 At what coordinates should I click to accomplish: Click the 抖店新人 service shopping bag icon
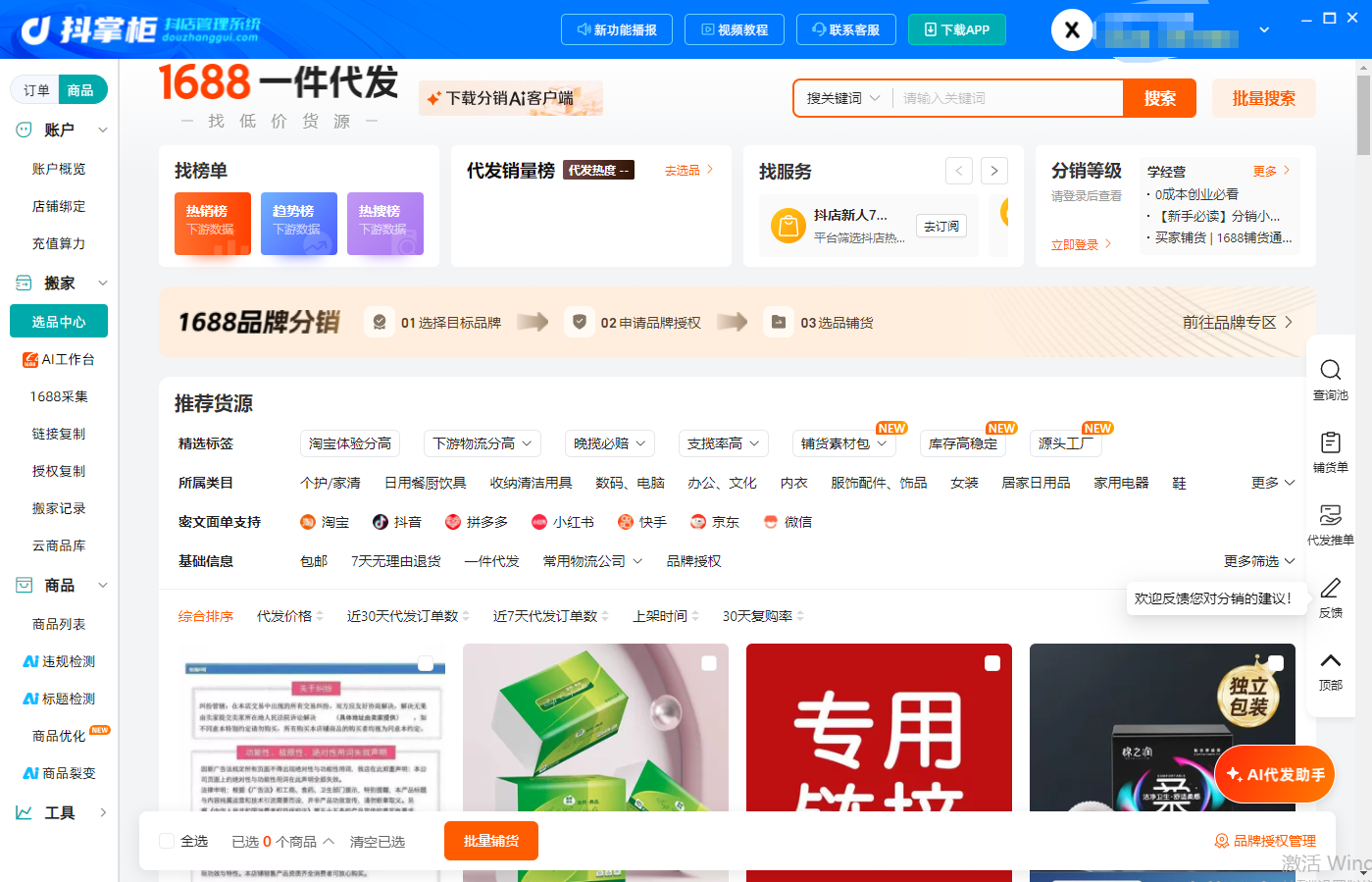(788, 226)
